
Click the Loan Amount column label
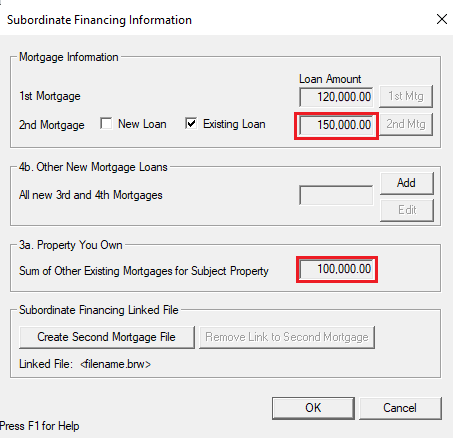click(330, 79)
